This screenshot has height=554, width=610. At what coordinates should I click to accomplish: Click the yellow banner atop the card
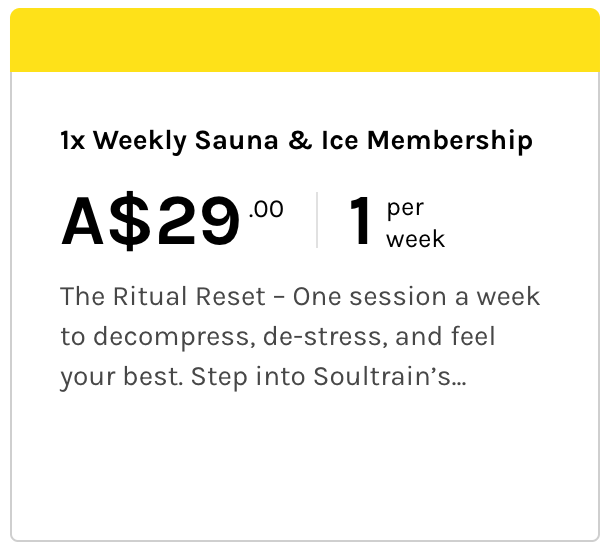point(305,40)
